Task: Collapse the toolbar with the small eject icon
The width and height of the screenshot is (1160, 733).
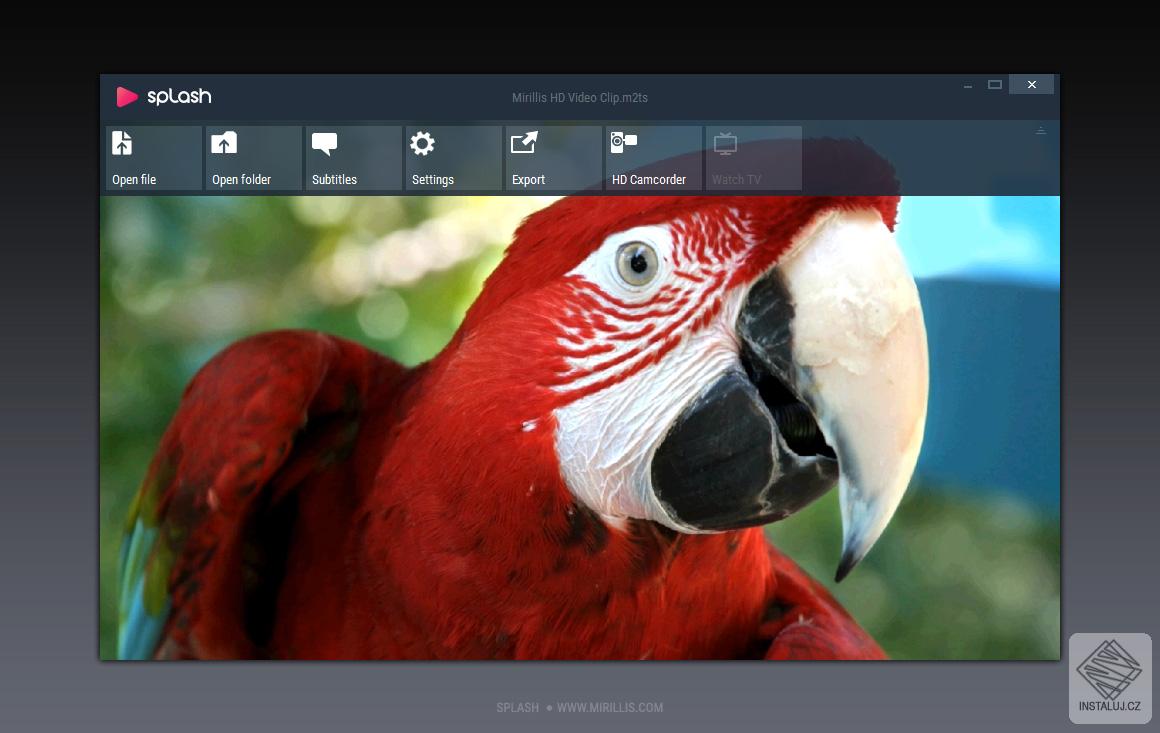Action: (1041, 131)
